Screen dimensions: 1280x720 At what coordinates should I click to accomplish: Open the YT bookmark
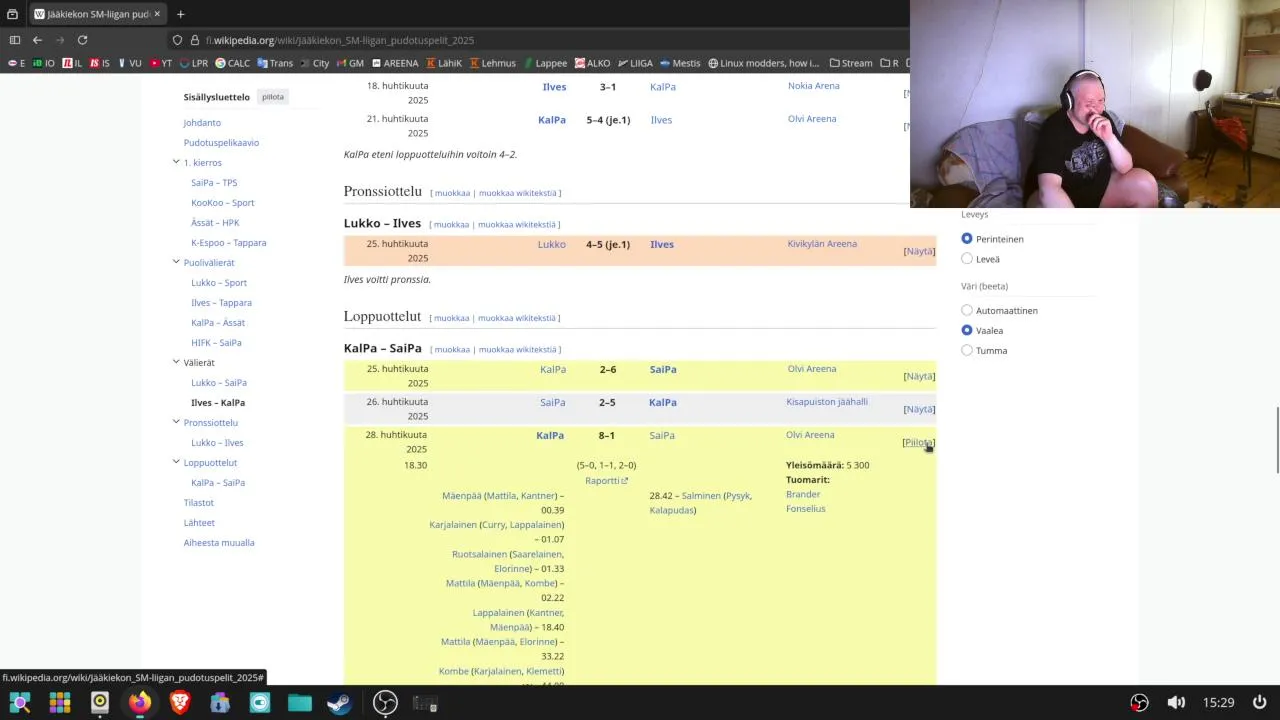(x=161, y=63)
